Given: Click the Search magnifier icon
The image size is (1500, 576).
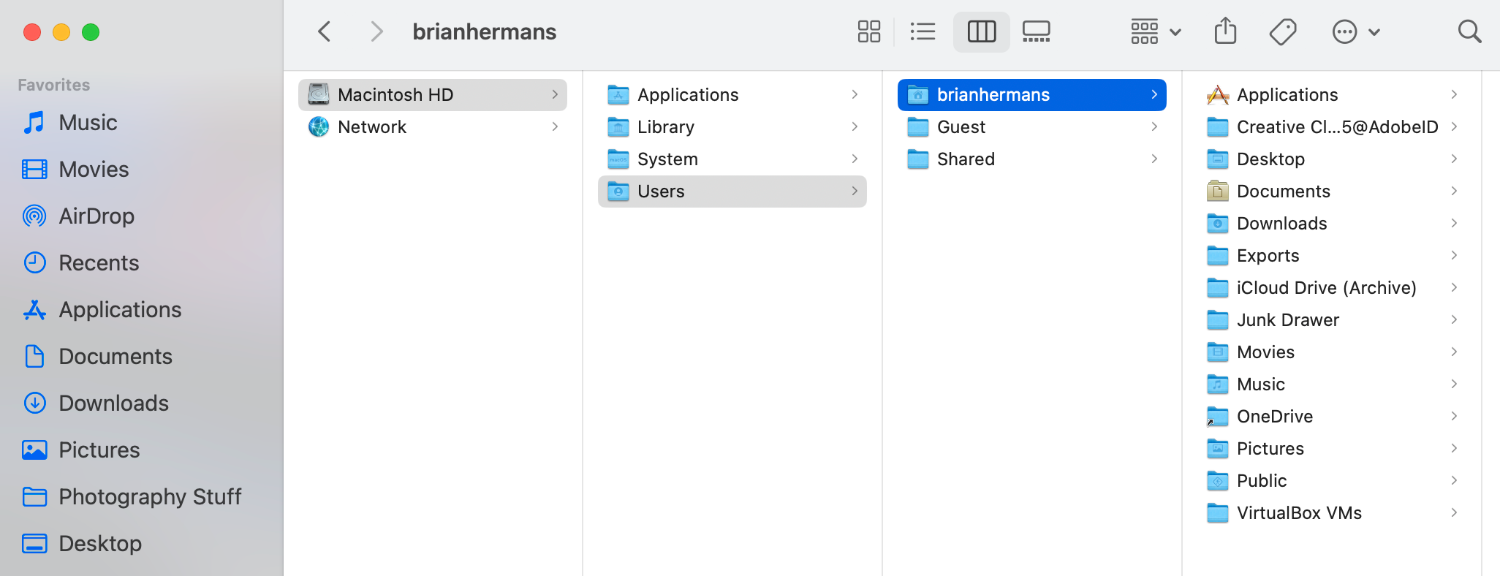Looking at the screenshot, I should [1469, 32].
